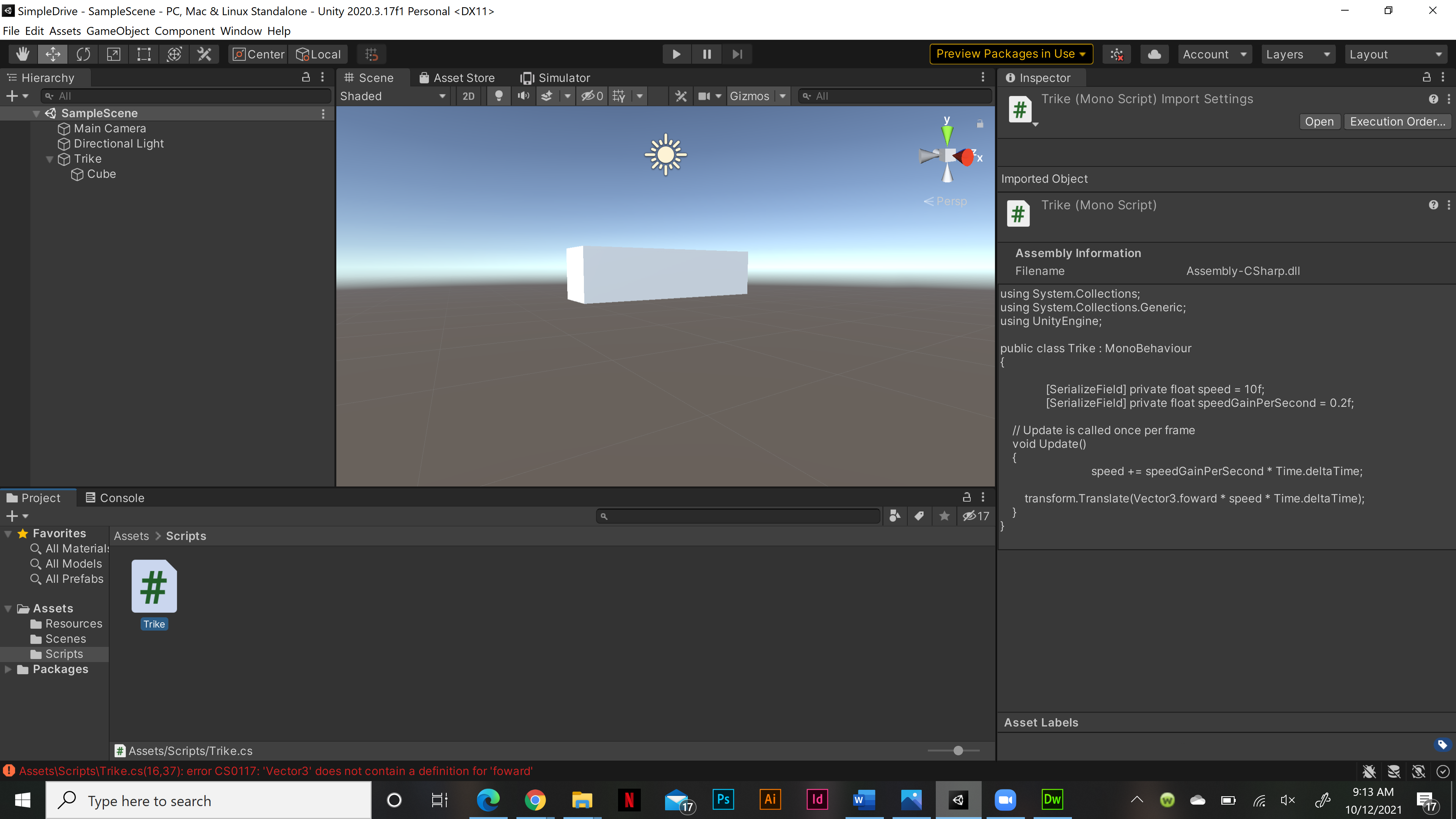Image resolution: width=1456 pixels, height=819 pixels.
Task: Click the asset labels tag icon
Action: [x=1442, y=745]
